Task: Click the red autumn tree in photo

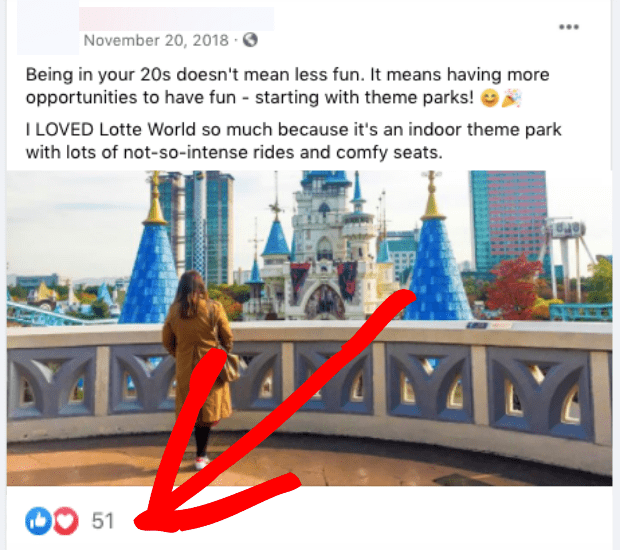Action: point(513,287)
